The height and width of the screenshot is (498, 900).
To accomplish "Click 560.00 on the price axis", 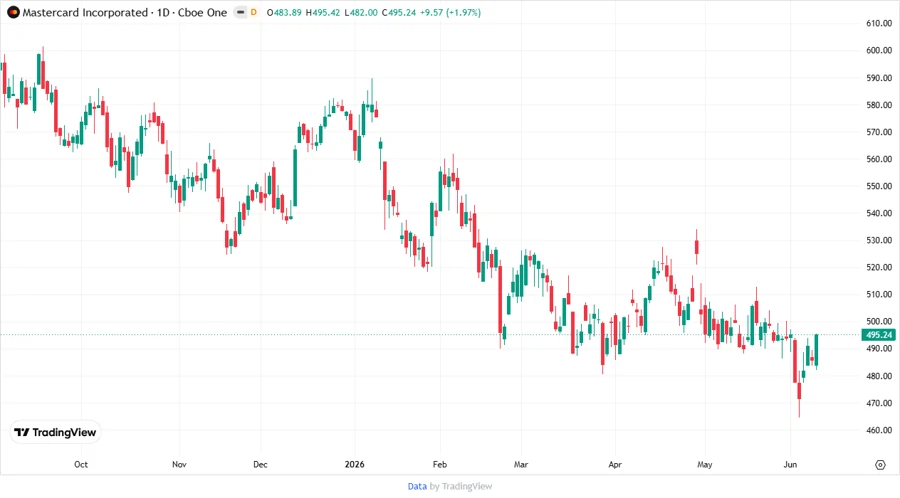I will (x=879, y=159).
